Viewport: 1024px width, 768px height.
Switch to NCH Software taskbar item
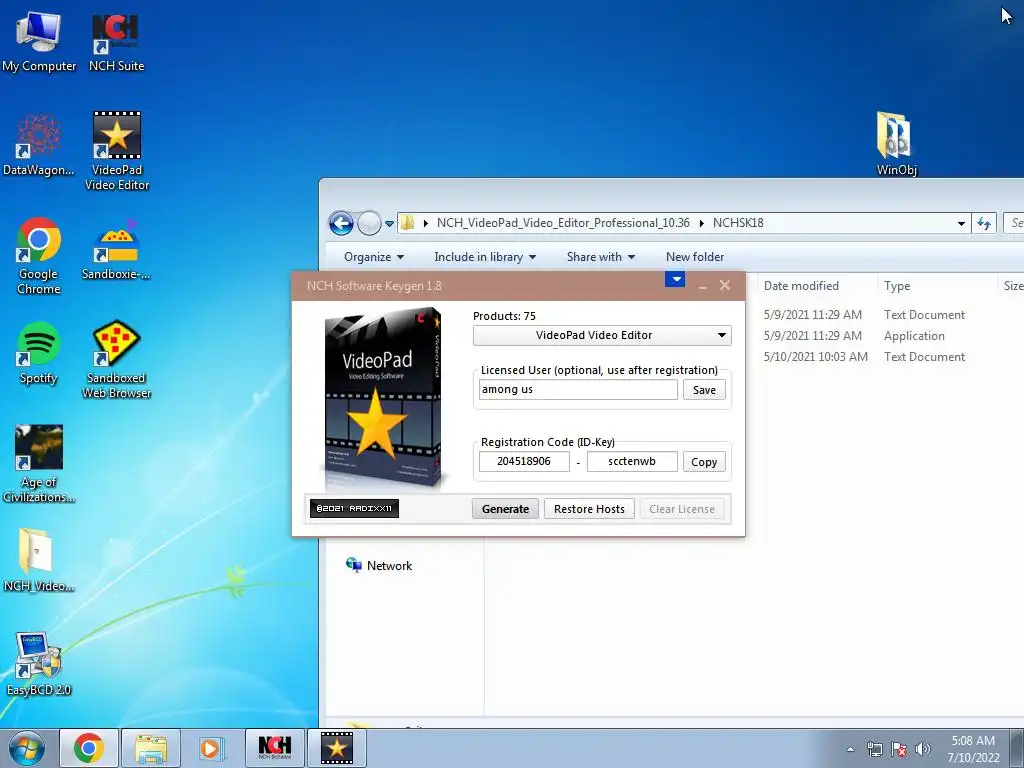click(x=274, y=748)
